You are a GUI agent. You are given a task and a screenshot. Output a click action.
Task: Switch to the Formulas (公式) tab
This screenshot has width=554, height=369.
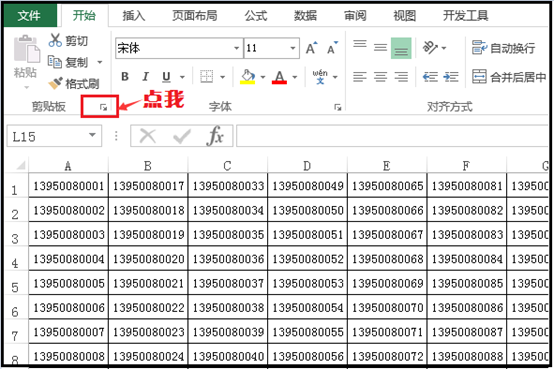(x=256, y=16)
